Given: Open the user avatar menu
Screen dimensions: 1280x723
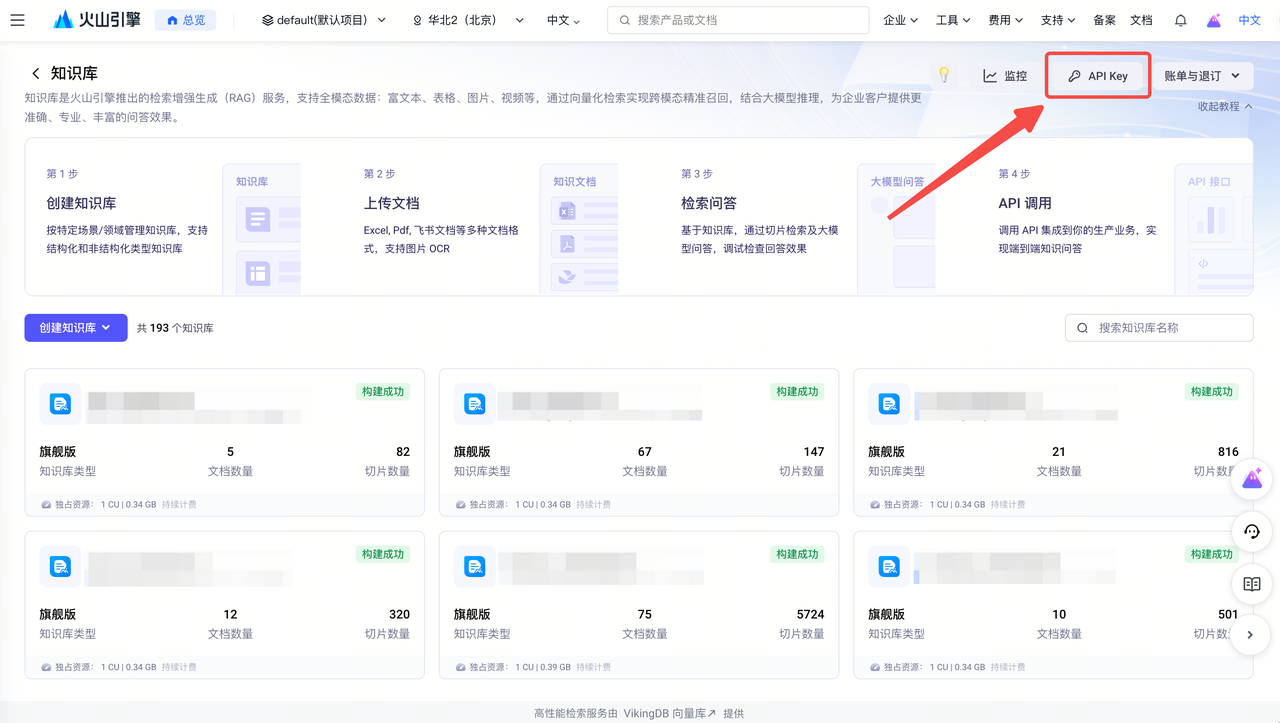Looking at the screenshot, I should pos(1214,20).
